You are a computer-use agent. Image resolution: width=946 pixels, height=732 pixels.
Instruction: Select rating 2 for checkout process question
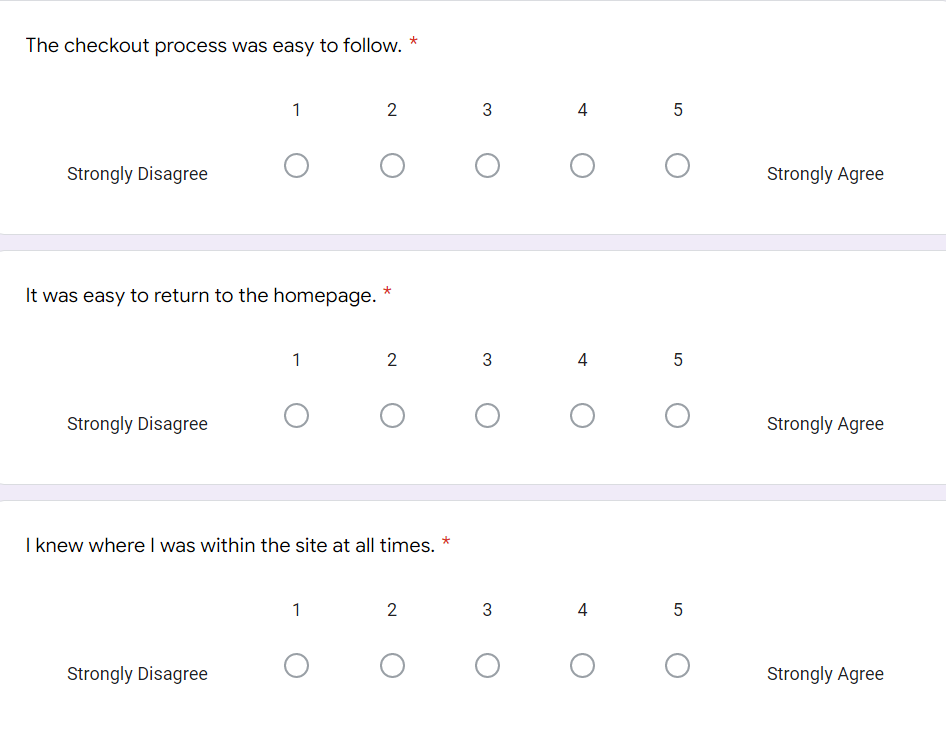tap(392, 165)
